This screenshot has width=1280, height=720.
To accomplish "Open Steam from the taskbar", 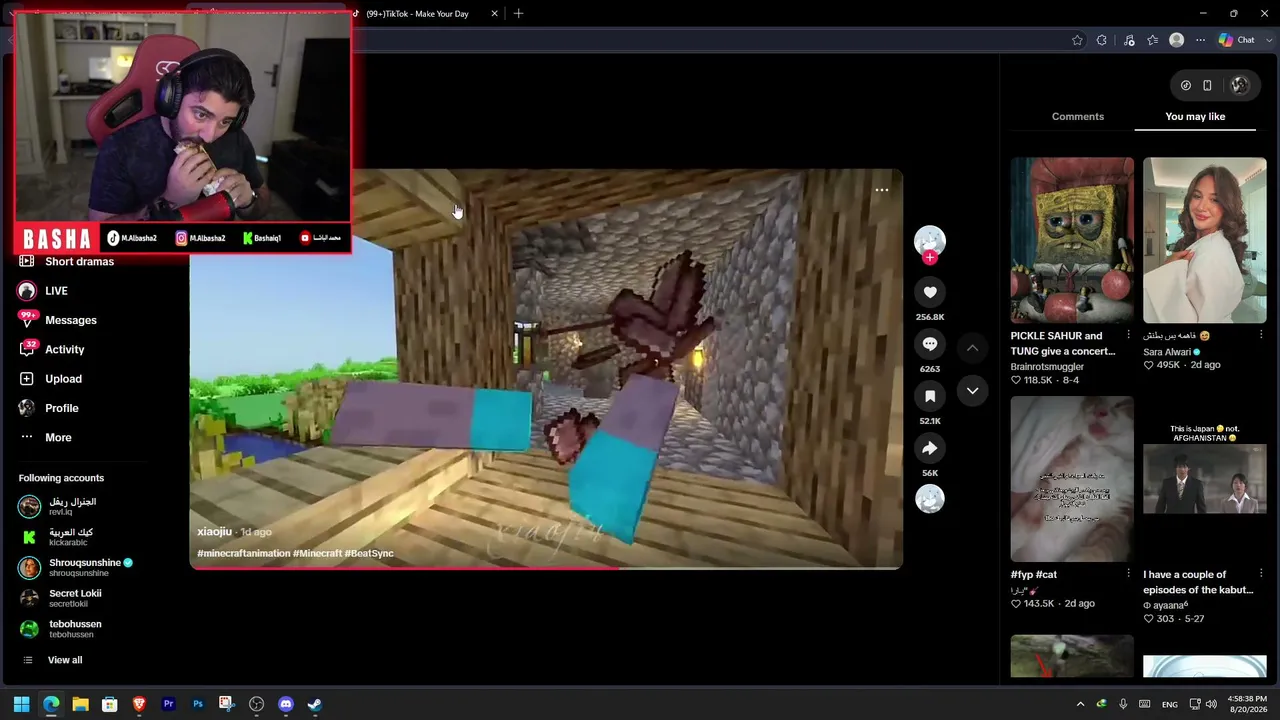I will [x=314, y=704].
